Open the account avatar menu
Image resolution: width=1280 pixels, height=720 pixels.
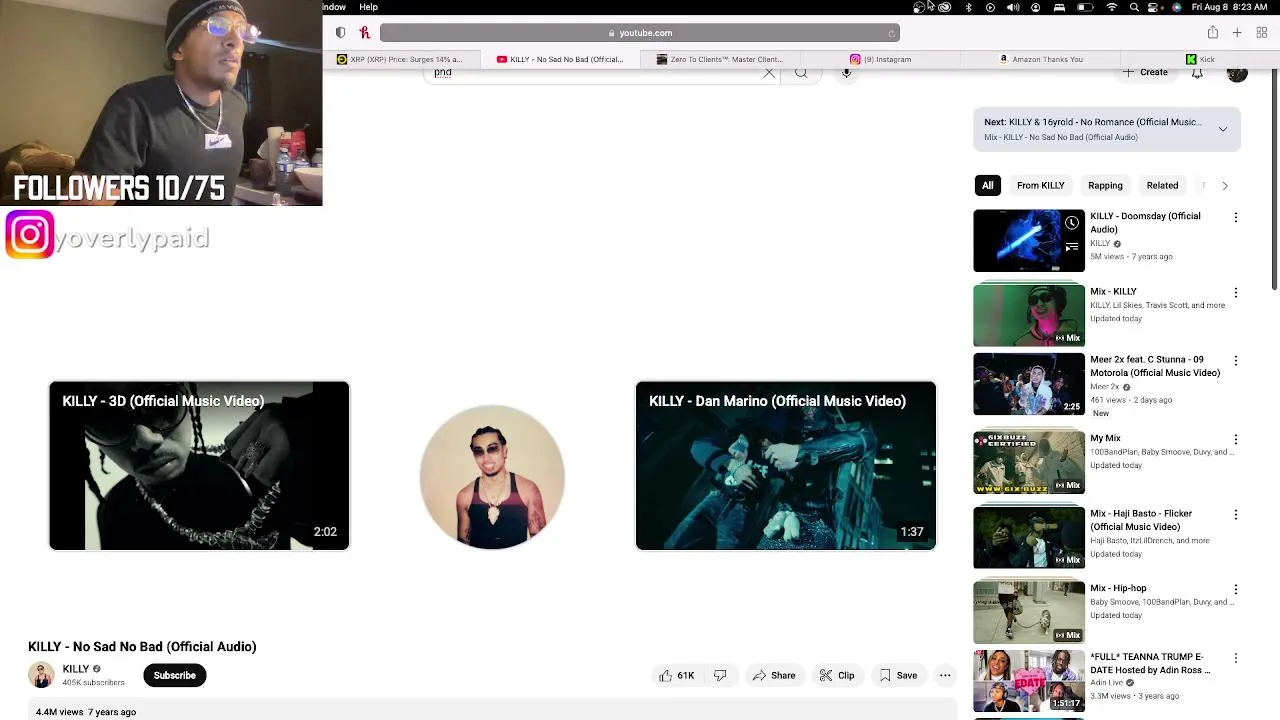(x=1237, y=73)
